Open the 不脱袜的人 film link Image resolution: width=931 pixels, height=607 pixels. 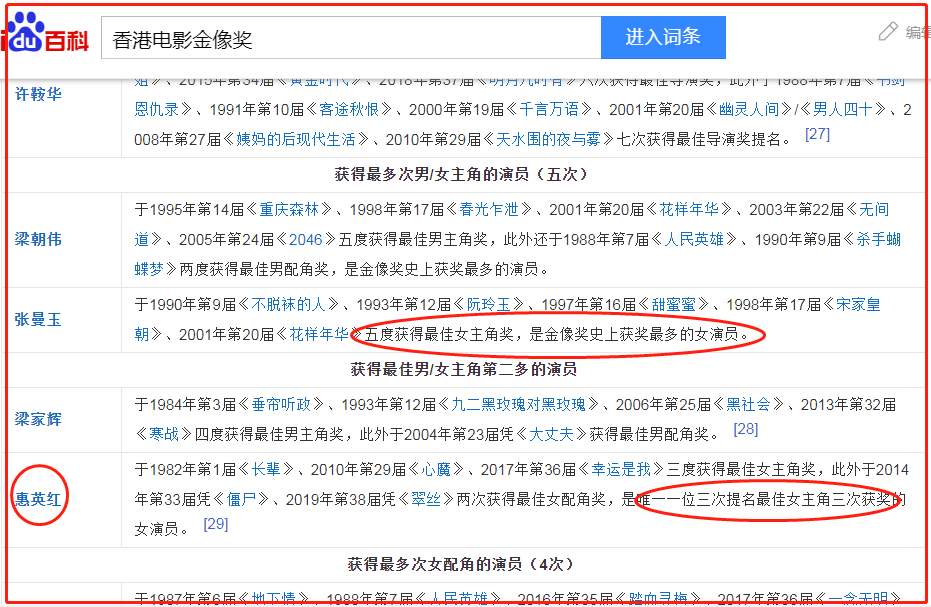(289, 305)
